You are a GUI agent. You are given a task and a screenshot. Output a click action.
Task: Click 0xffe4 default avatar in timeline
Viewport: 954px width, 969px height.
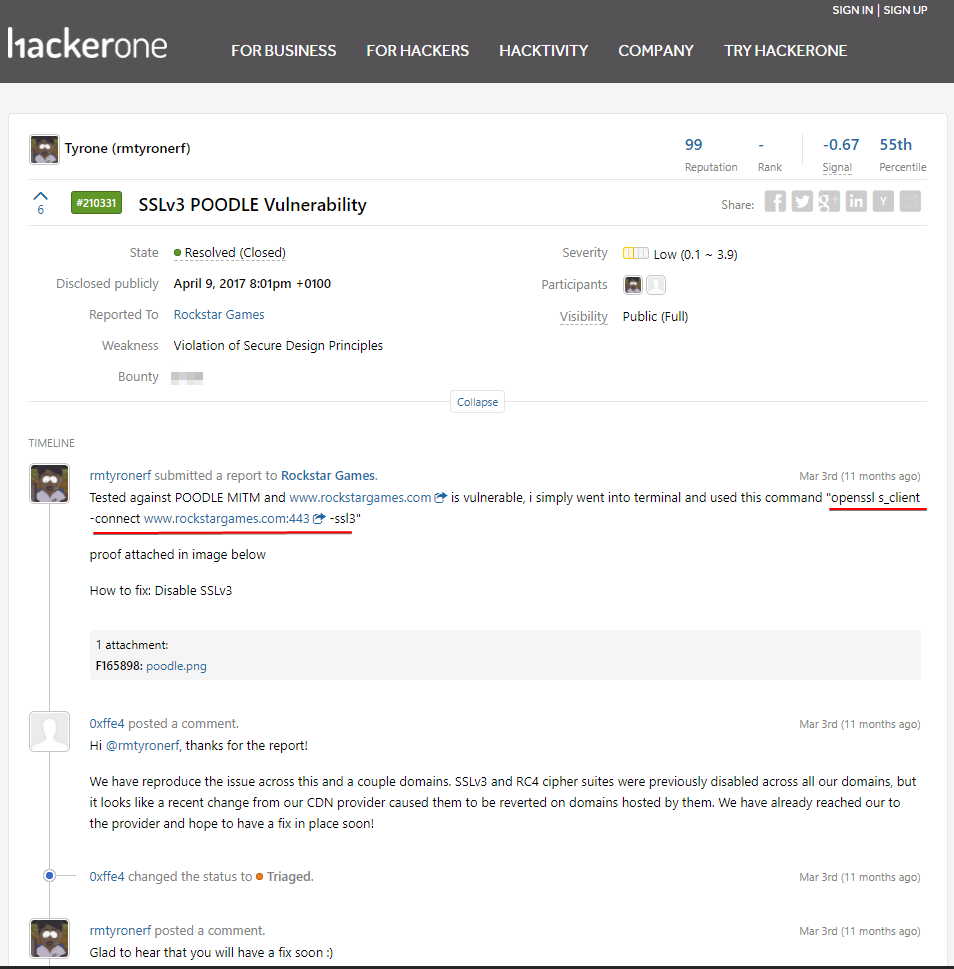click(49, 731)
